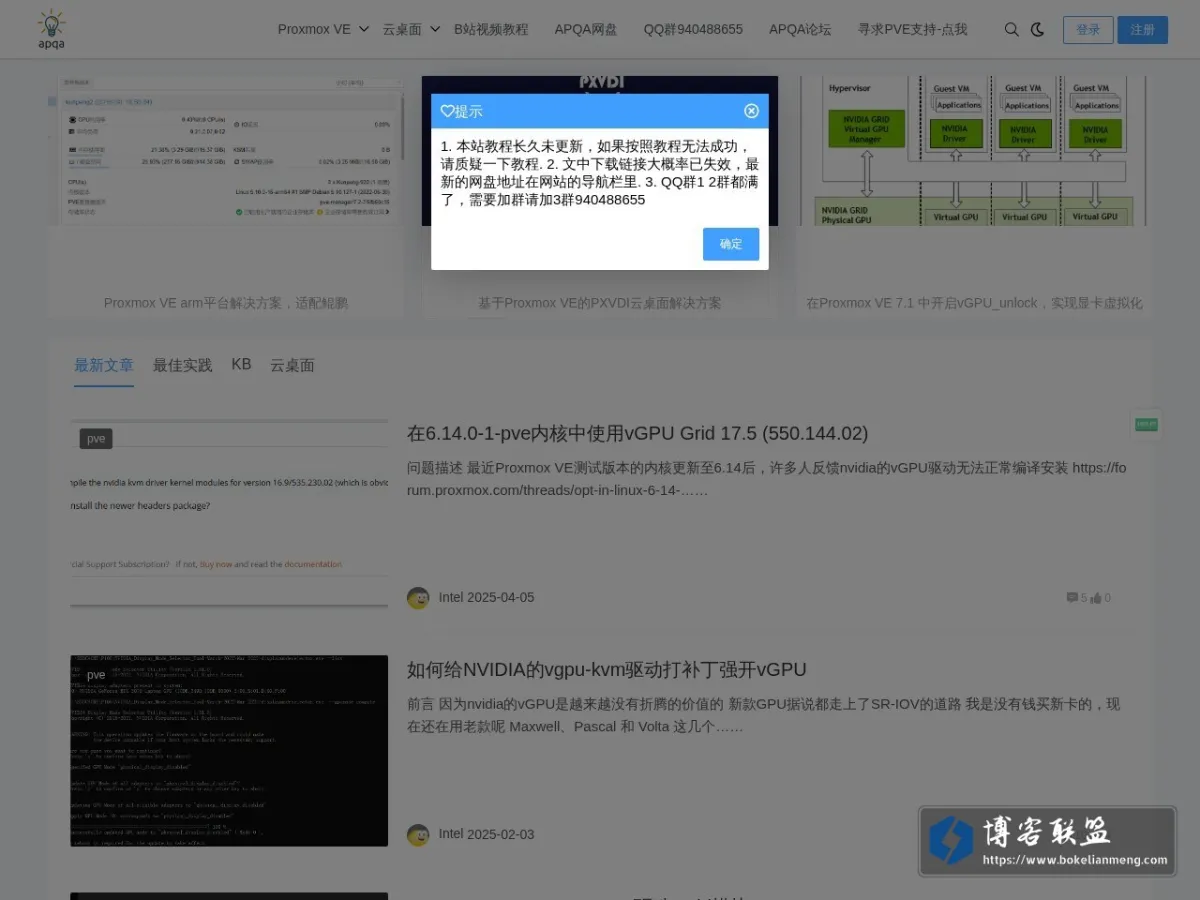Screen dimensions: 1200x900
Task: Click the pve tag on the second article thumbnail
Action: (x=96, y=675)
